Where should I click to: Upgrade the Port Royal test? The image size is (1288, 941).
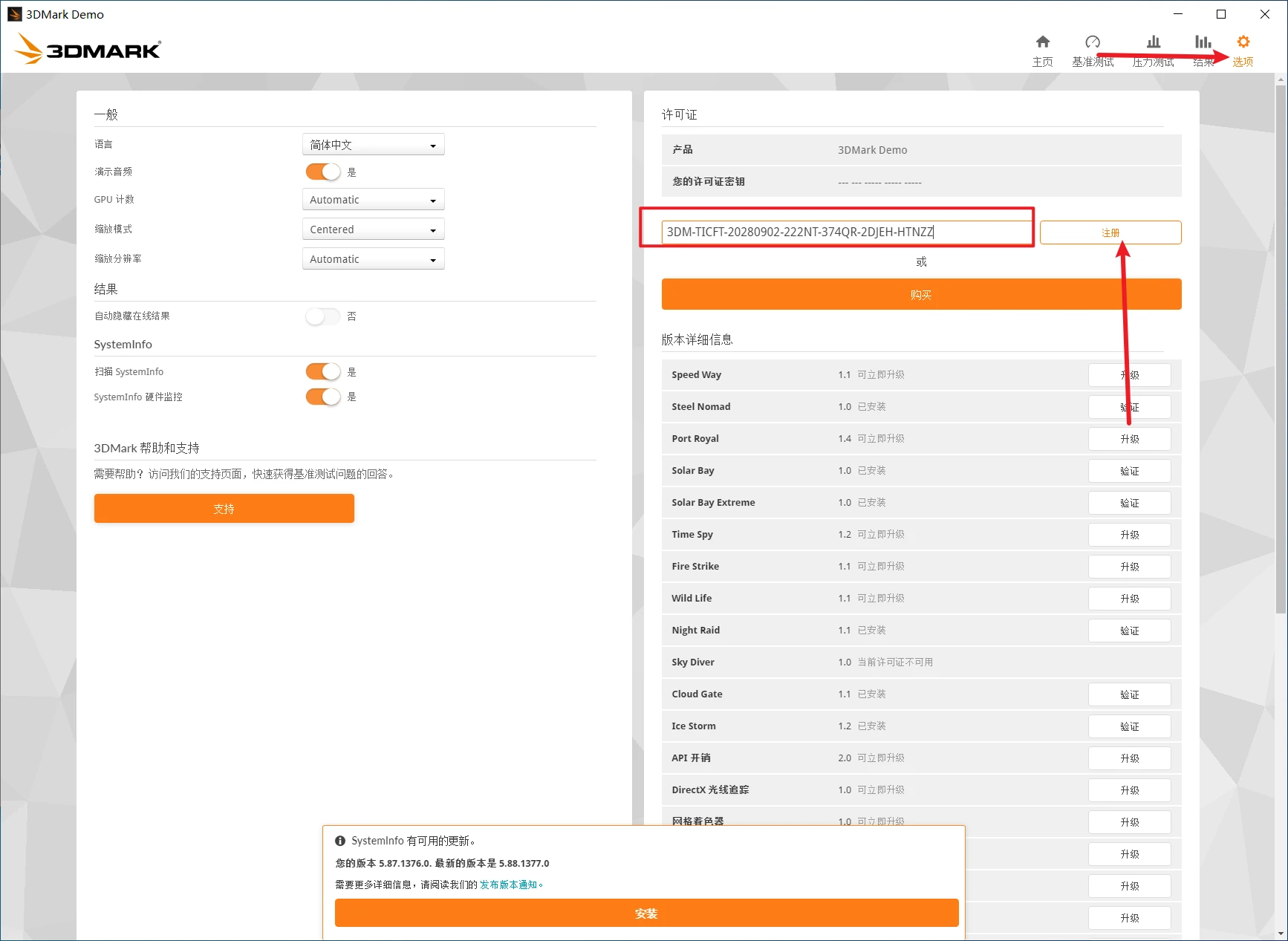pos(1130,439)
